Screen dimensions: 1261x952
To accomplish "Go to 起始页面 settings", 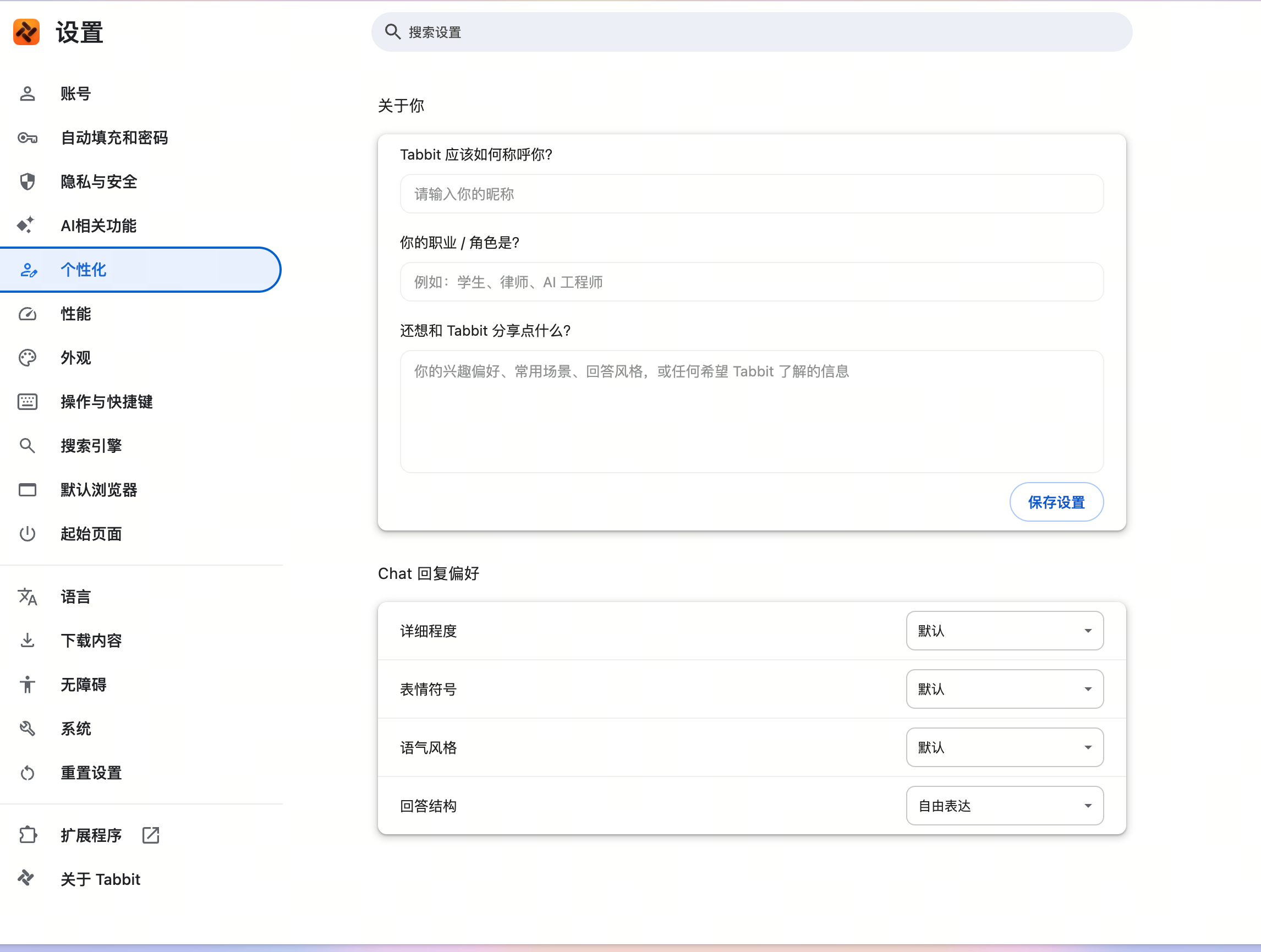I will pos(141,534).
